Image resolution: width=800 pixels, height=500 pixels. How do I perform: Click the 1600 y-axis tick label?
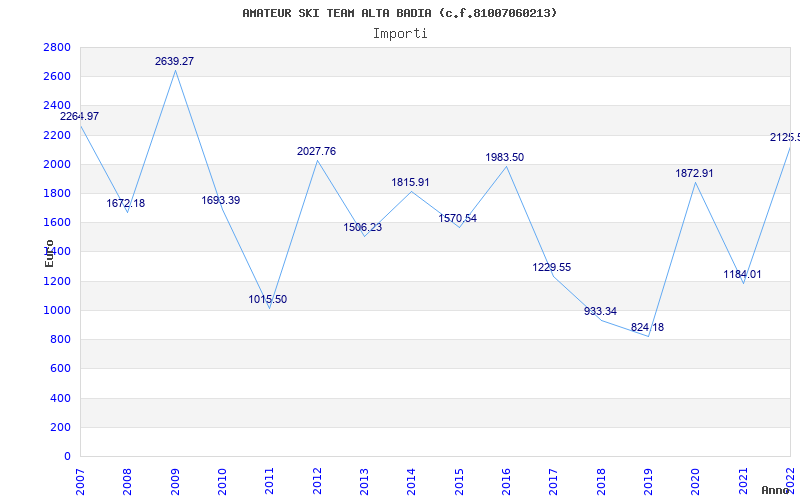point(57,223)
